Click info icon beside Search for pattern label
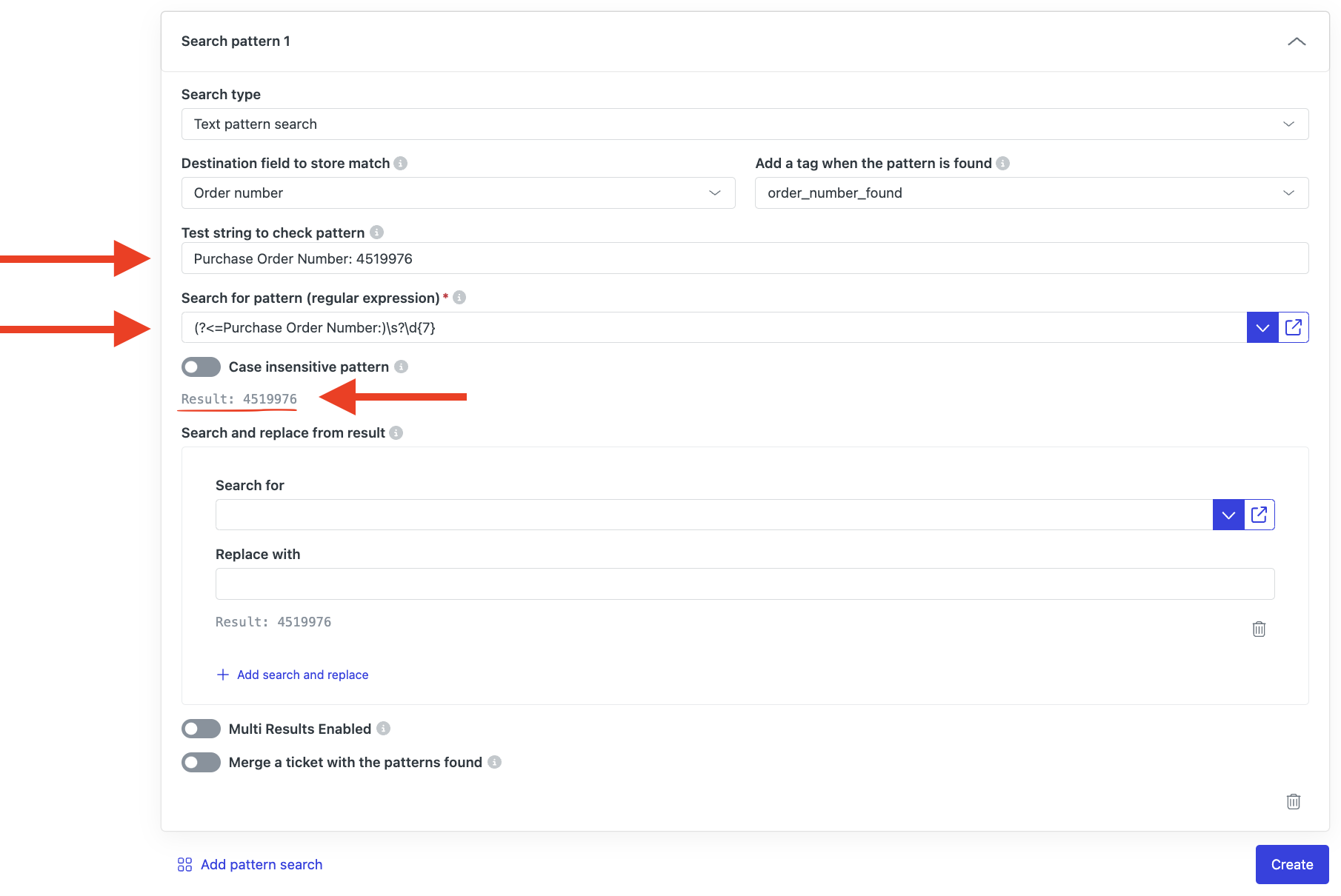This screenshot has width=1341, height=896. (x=459, y=298)
